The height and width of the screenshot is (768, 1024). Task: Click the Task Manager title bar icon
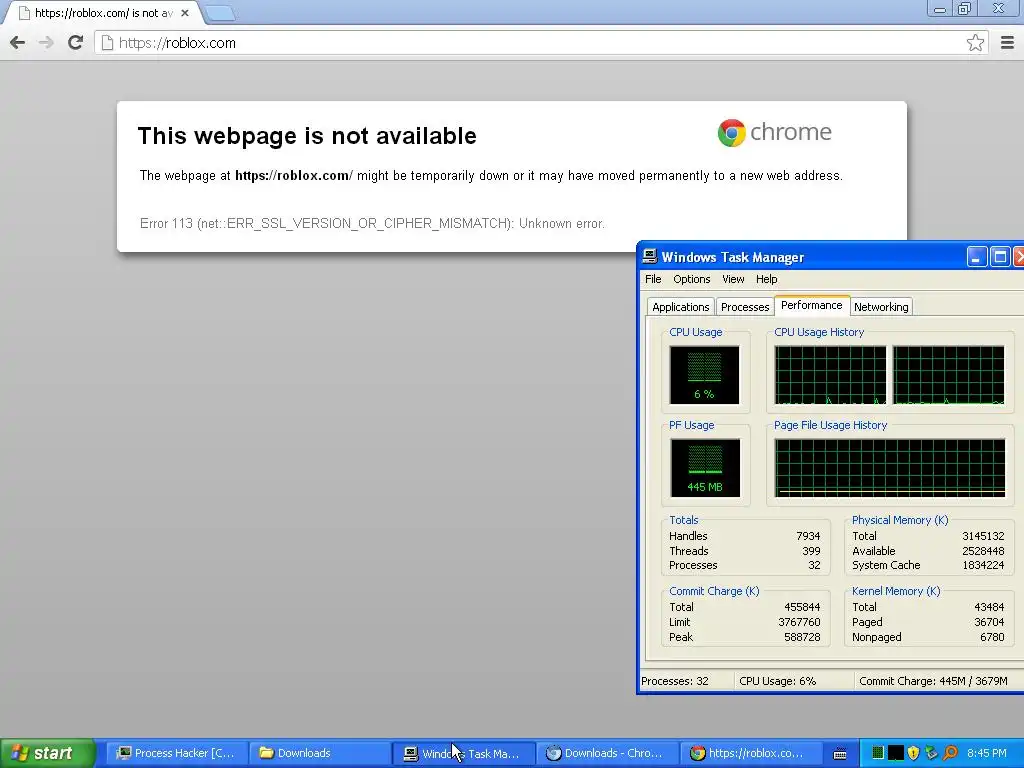pyautogui.click(x=650, y=256)
